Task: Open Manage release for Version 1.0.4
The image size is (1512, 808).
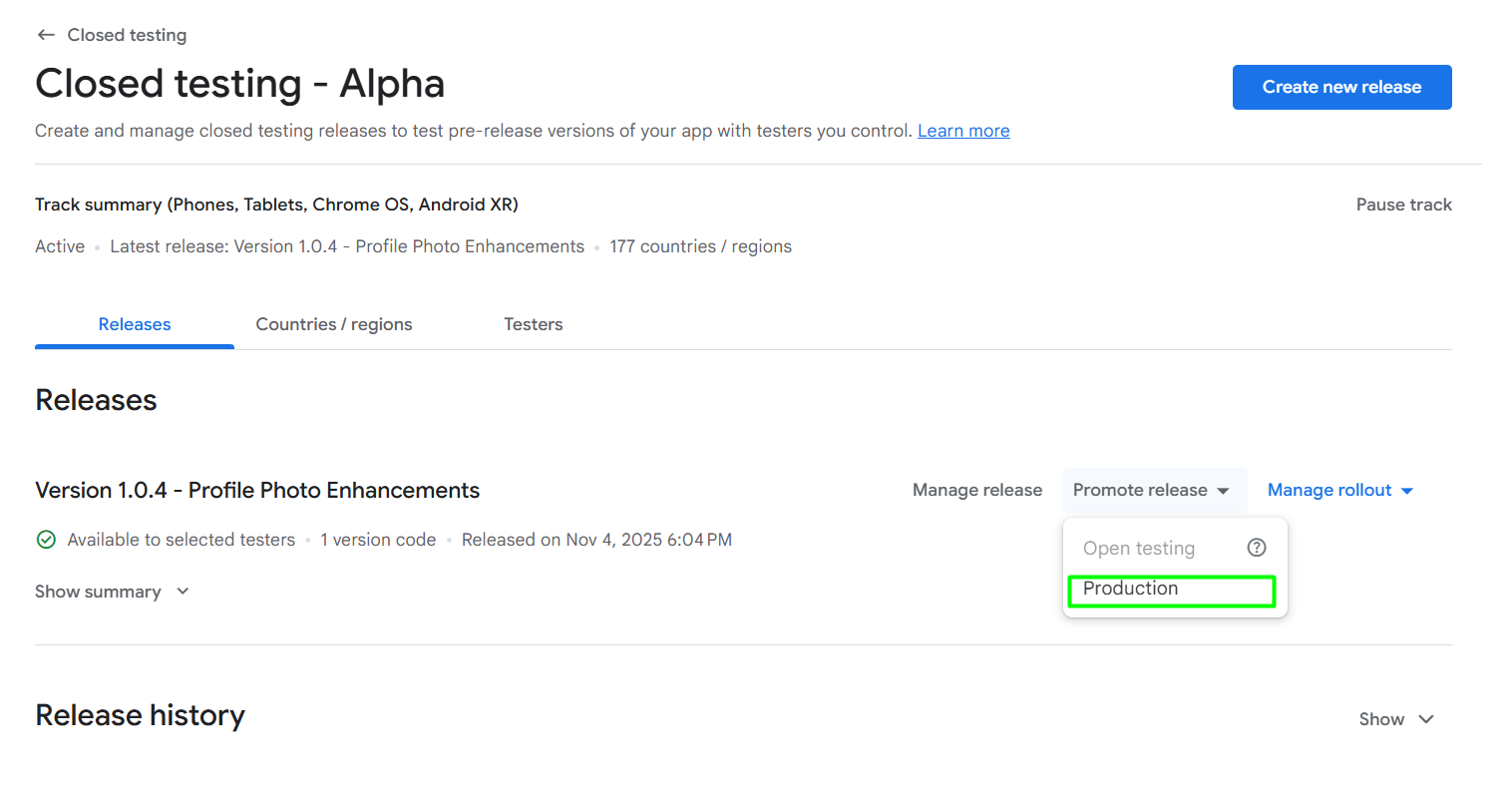Action: 976,490
